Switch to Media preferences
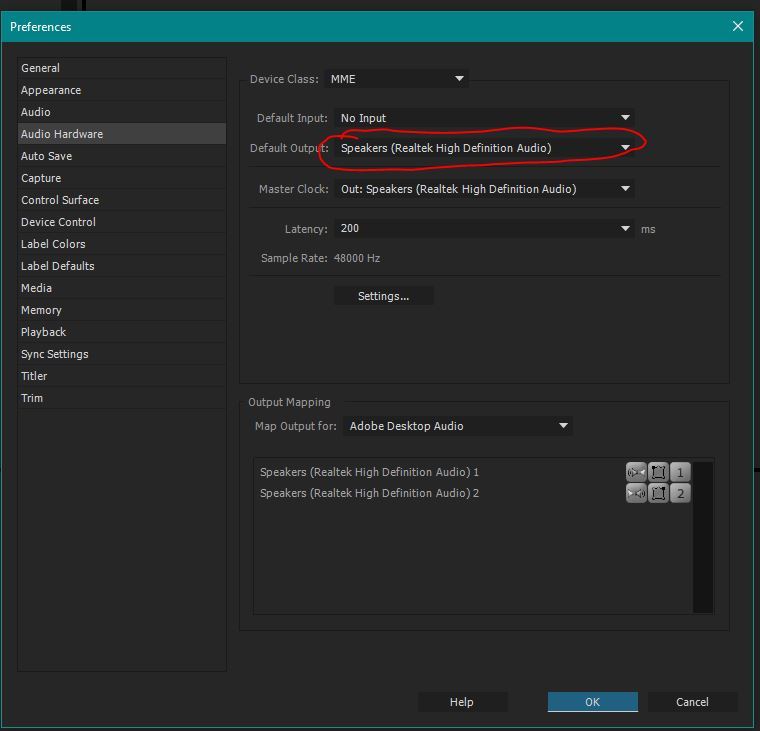Image resolution: width=760 pixels, height=731 pixels. point(122,288)
